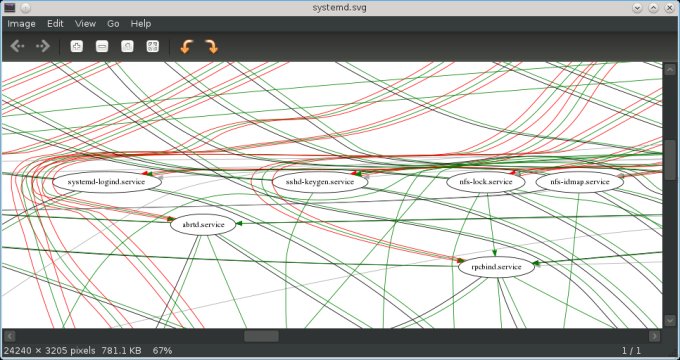Click the abrtd.service node
Image resolution: width=680 pixels, height=360 pixels.
(x=203, y=225)
